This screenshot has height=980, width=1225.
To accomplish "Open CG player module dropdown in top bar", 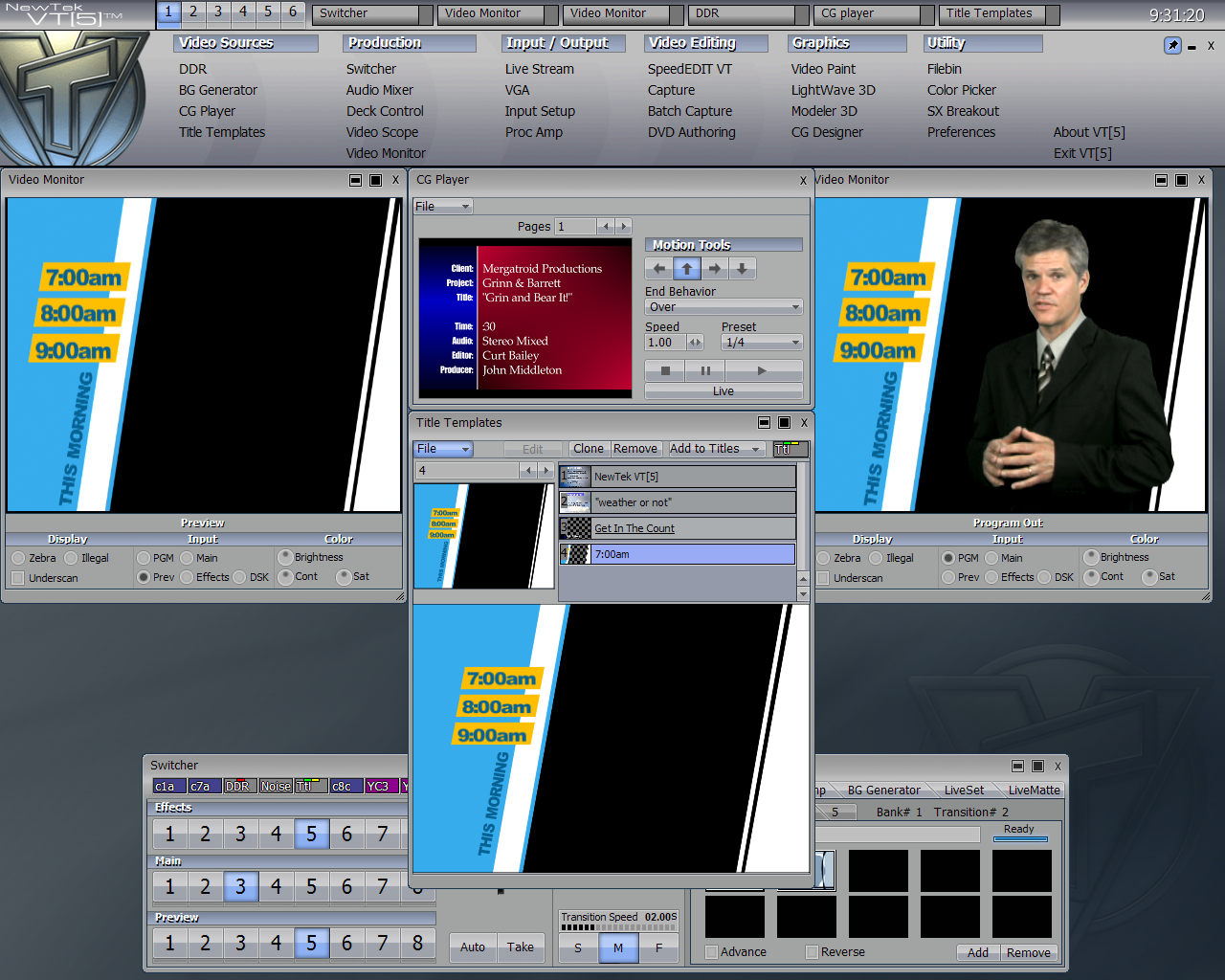I will pyautogui.click(x=874, y=14).
